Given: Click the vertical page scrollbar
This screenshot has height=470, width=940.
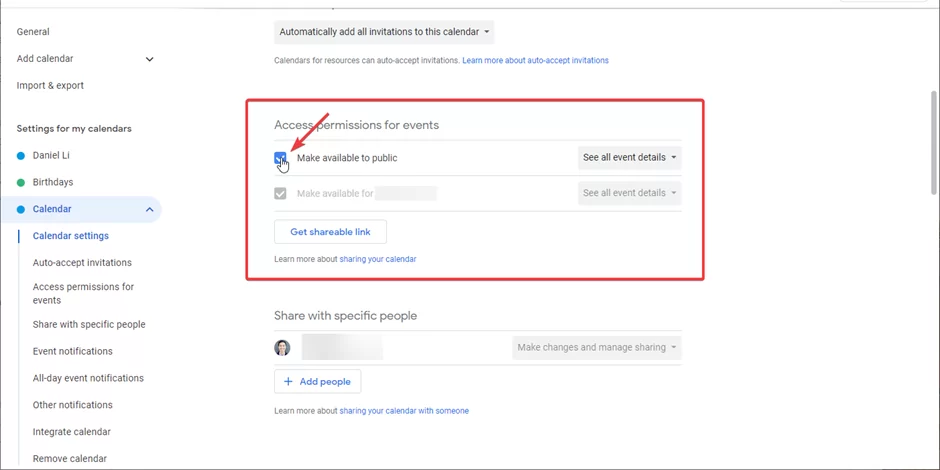Looking at the screenshot, I should coord(933,143).
